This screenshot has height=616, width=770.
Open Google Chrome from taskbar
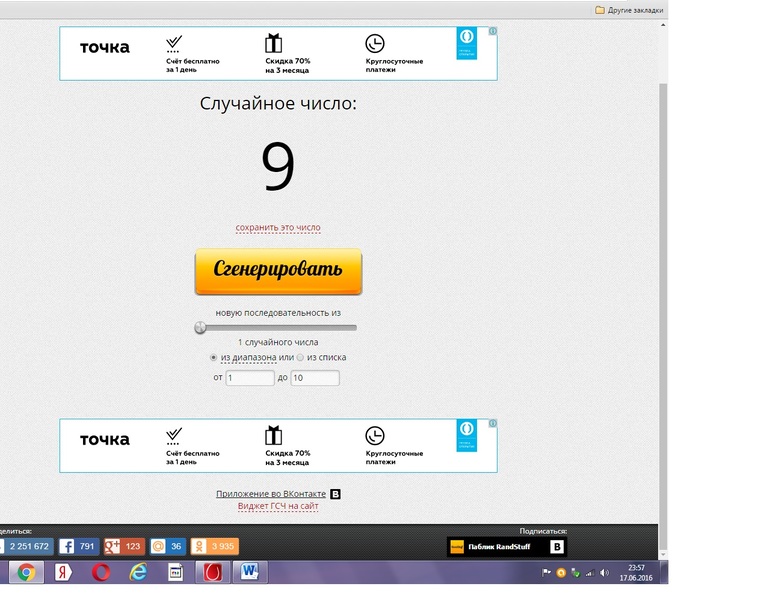coord(27,573)
